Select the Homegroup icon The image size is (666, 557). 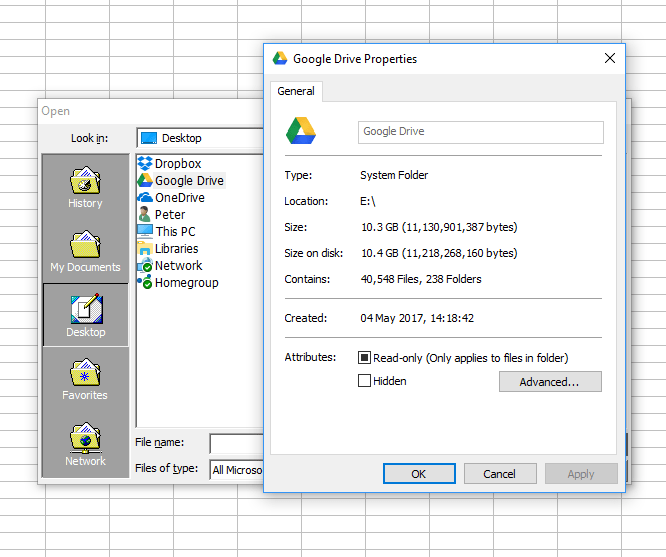(x=145, y=282)
